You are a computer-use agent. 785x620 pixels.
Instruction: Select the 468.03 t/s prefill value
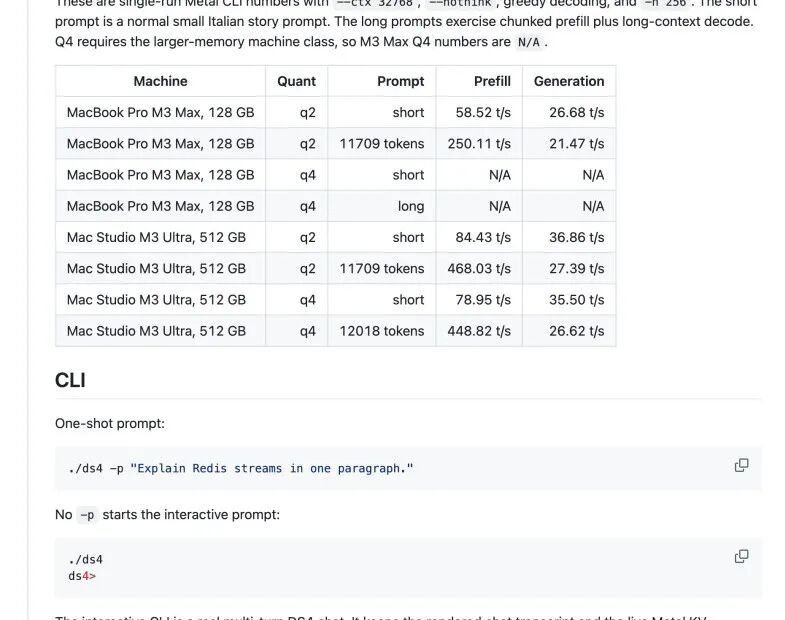coord(479,268)
